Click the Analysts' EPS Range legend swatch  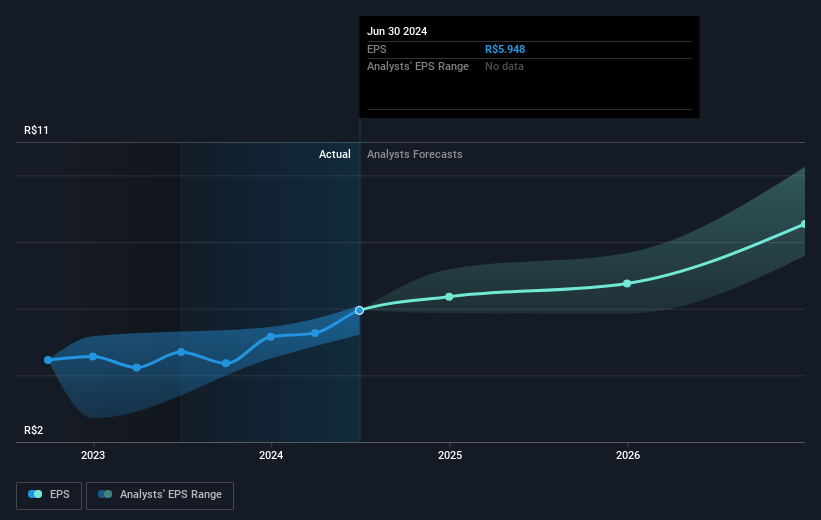click(105, 494)
